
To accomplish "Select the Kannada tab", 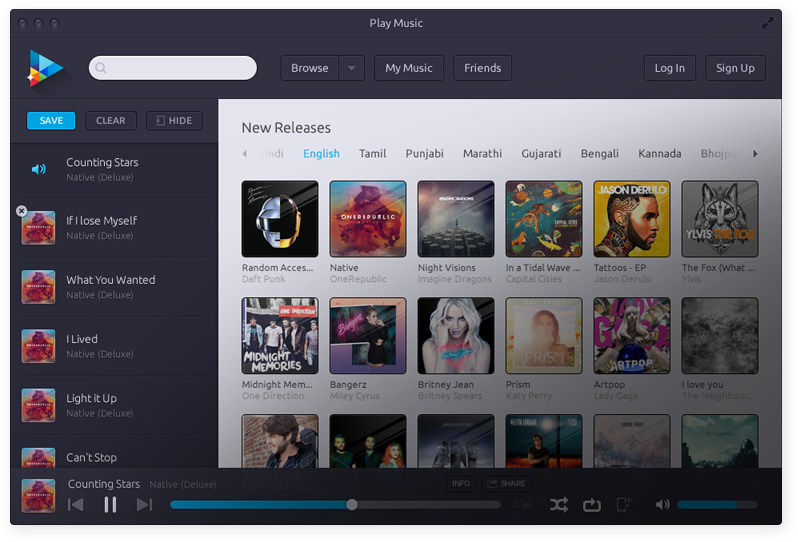I will (x=660, y=154).
